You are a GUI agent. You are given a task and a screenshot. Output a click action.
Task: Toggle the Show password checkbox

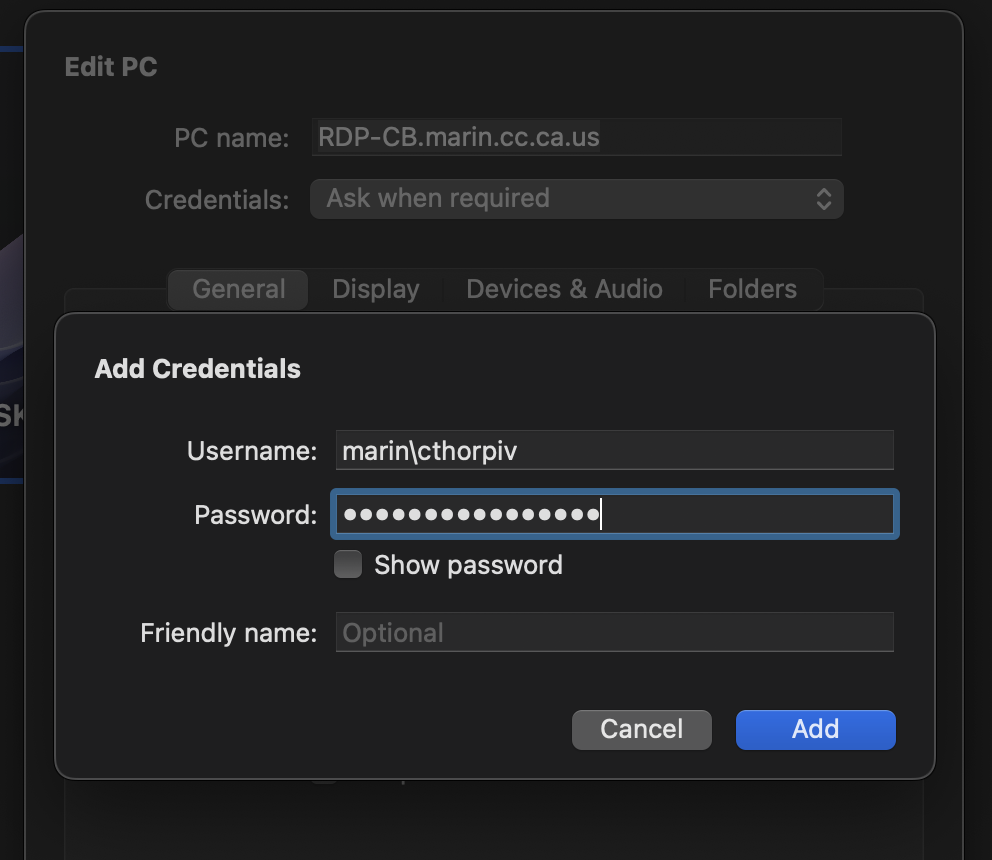(x=348, y=565)
